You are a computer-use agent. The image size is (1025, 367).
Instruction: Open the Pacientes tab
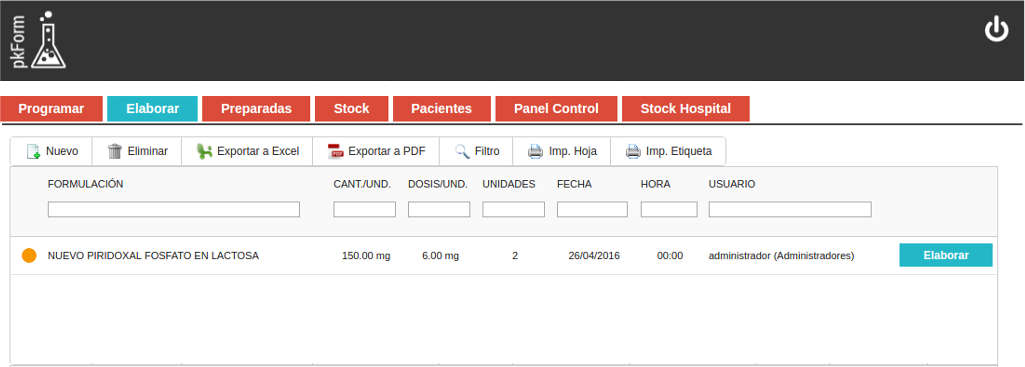point(441,109)
